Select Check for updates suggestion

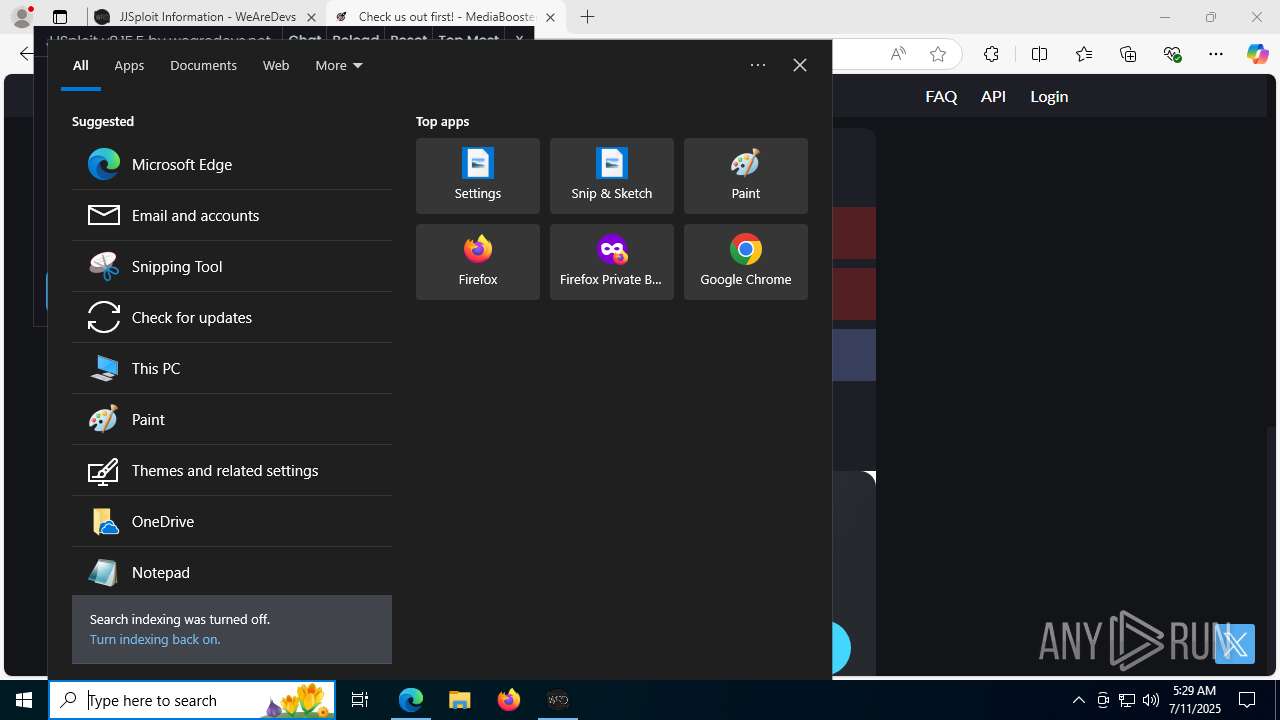[x=231, y=317]
